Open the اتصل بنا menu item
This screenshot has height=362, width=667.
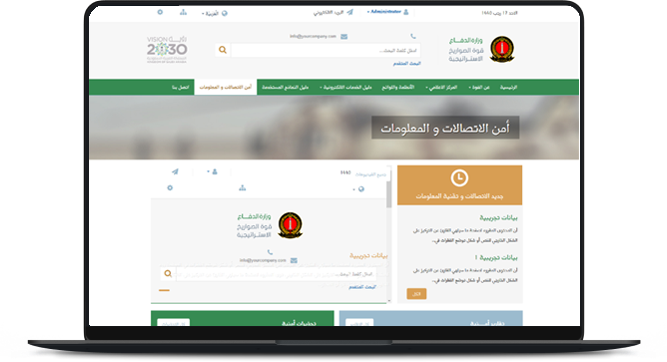click(x=180, y=87)
